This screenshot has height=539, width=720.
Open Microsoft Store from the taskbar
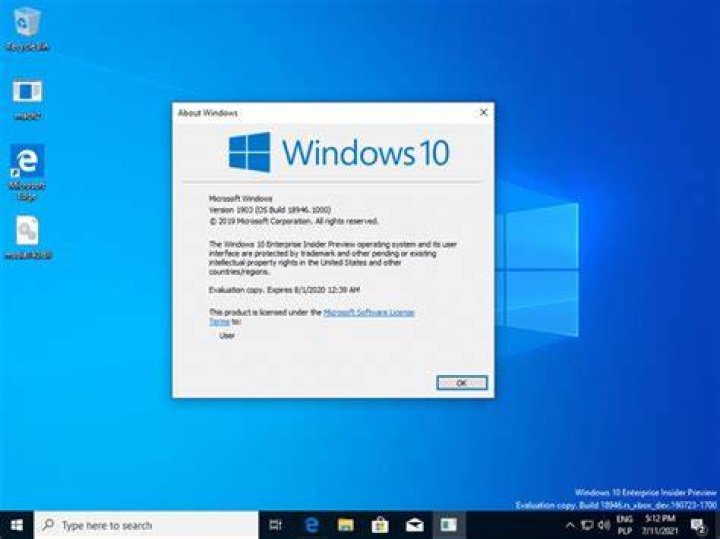pos(380,525)
